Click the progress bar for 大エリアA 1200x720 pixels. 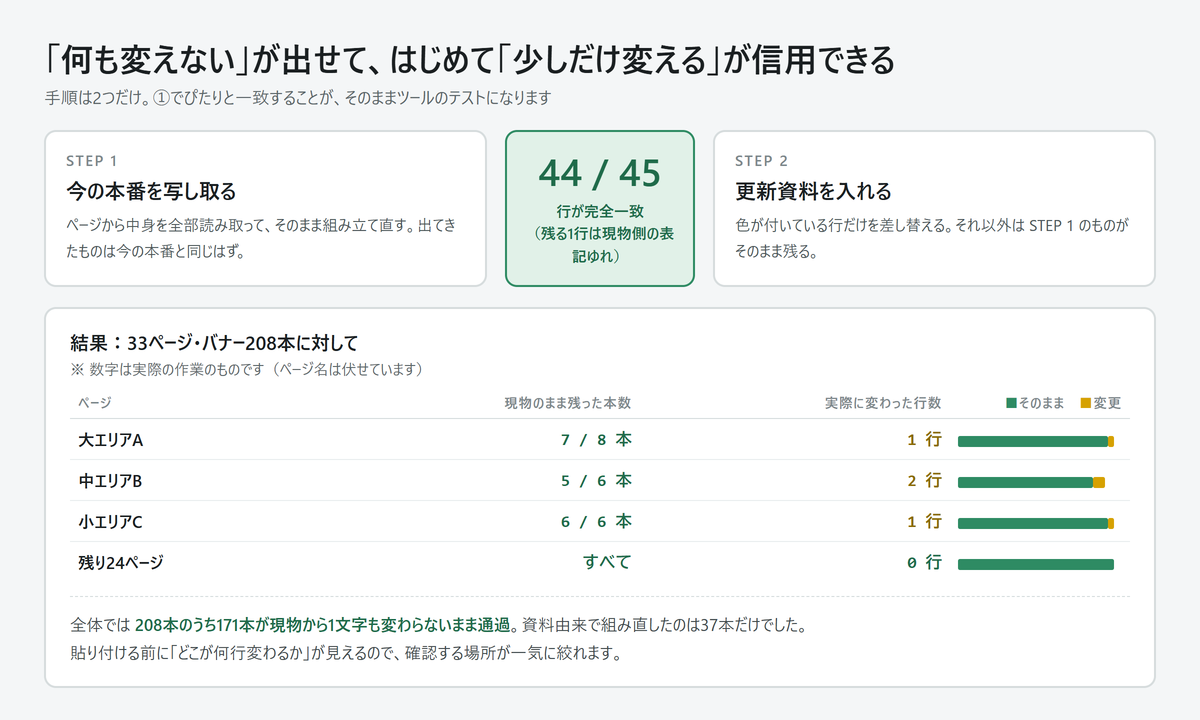(x=1036, y=441)
